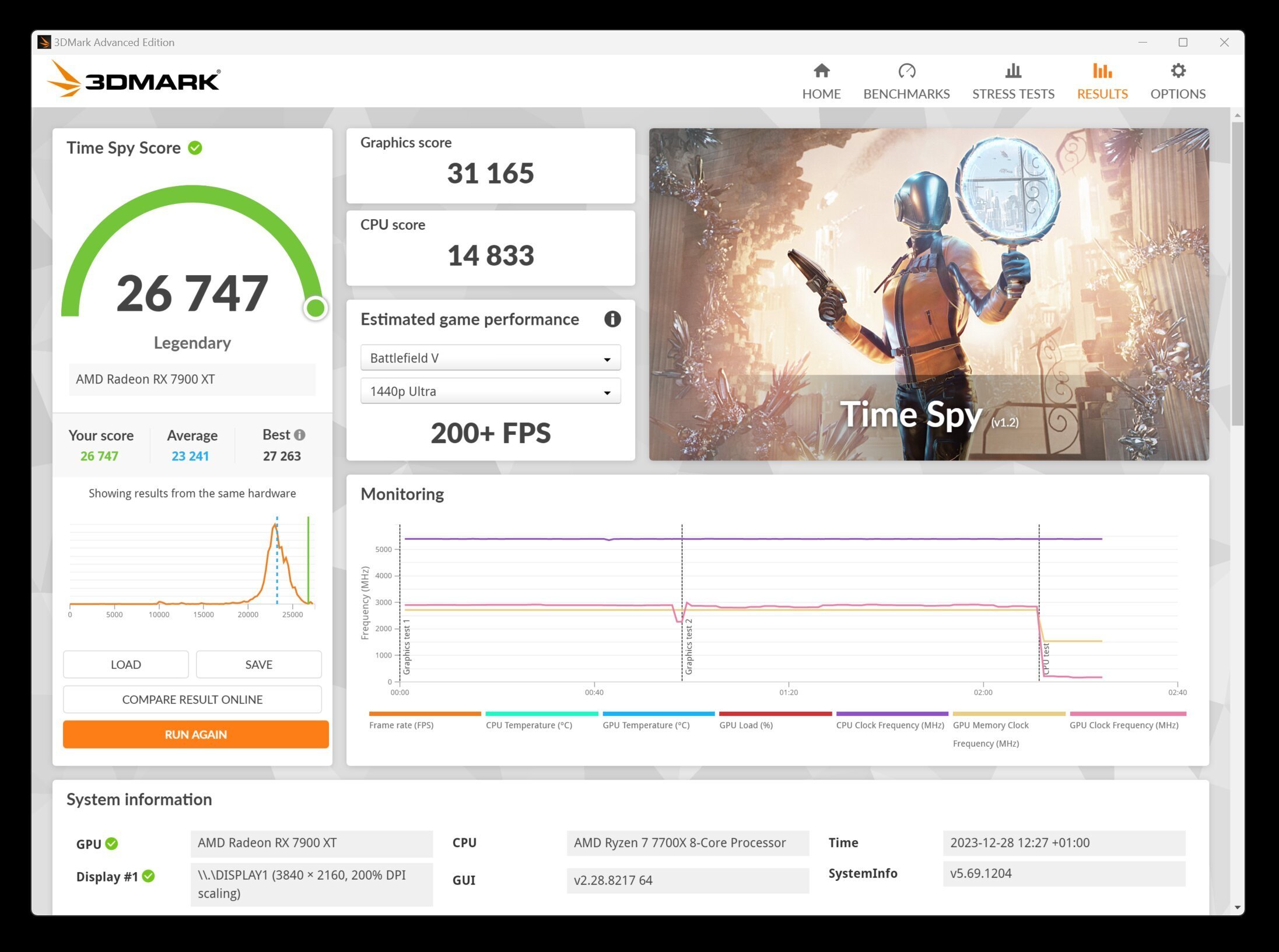
Task: Click the CPU test marker line
Action: 1039,602
